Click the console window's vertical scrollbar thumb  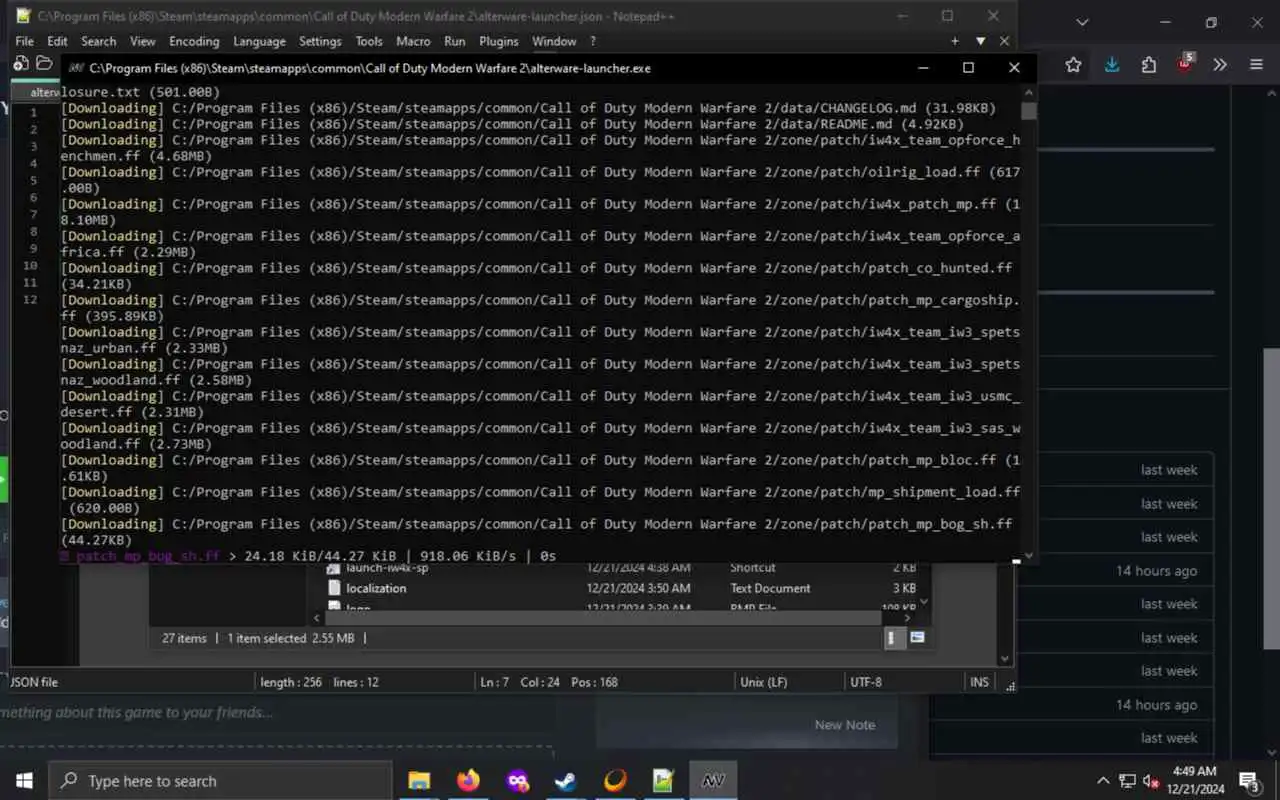[1029, 110]
